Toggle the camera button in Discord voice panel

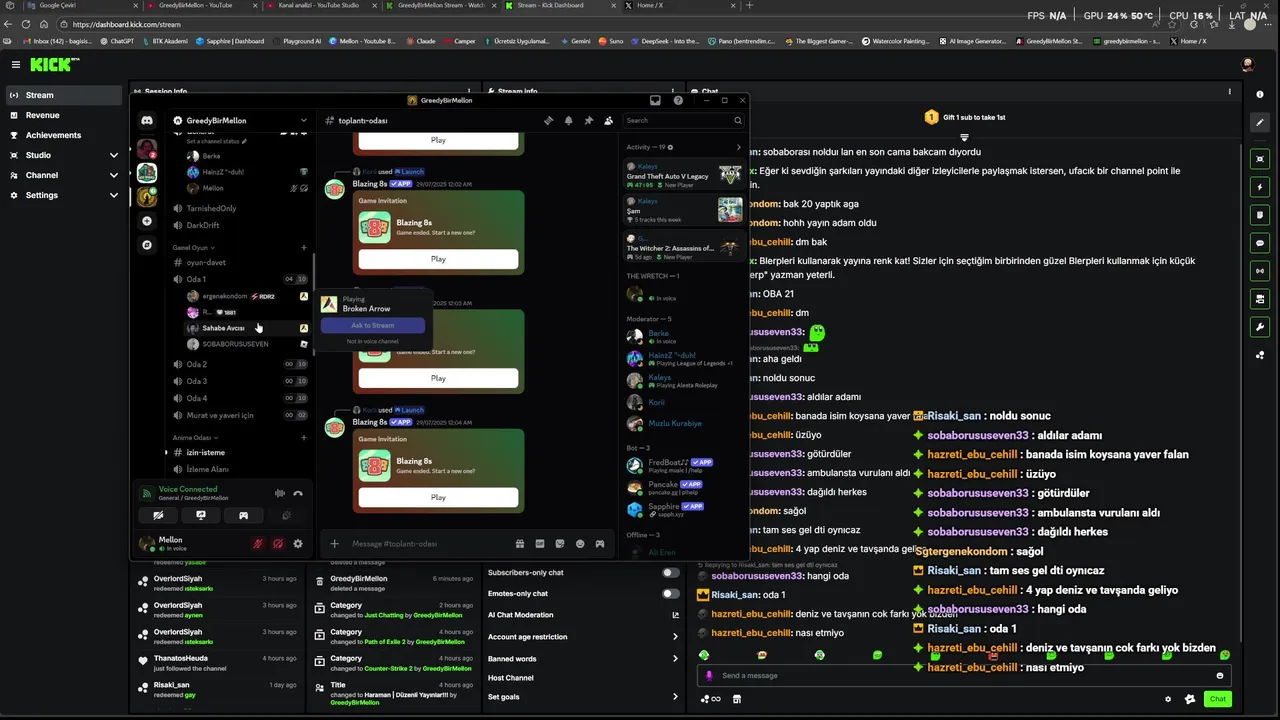158,515
